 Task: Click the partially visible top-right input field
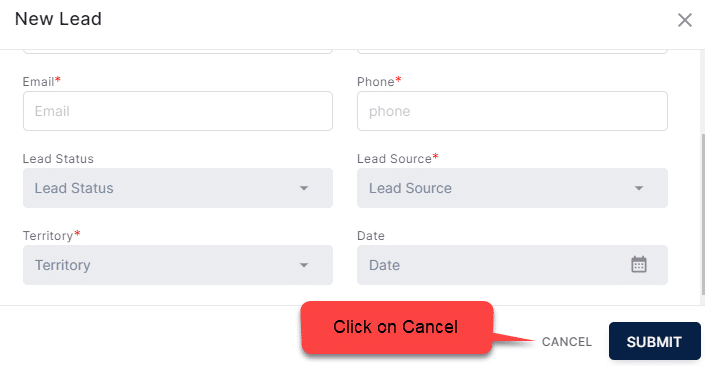pyautogui.click(x=512, y=51)
